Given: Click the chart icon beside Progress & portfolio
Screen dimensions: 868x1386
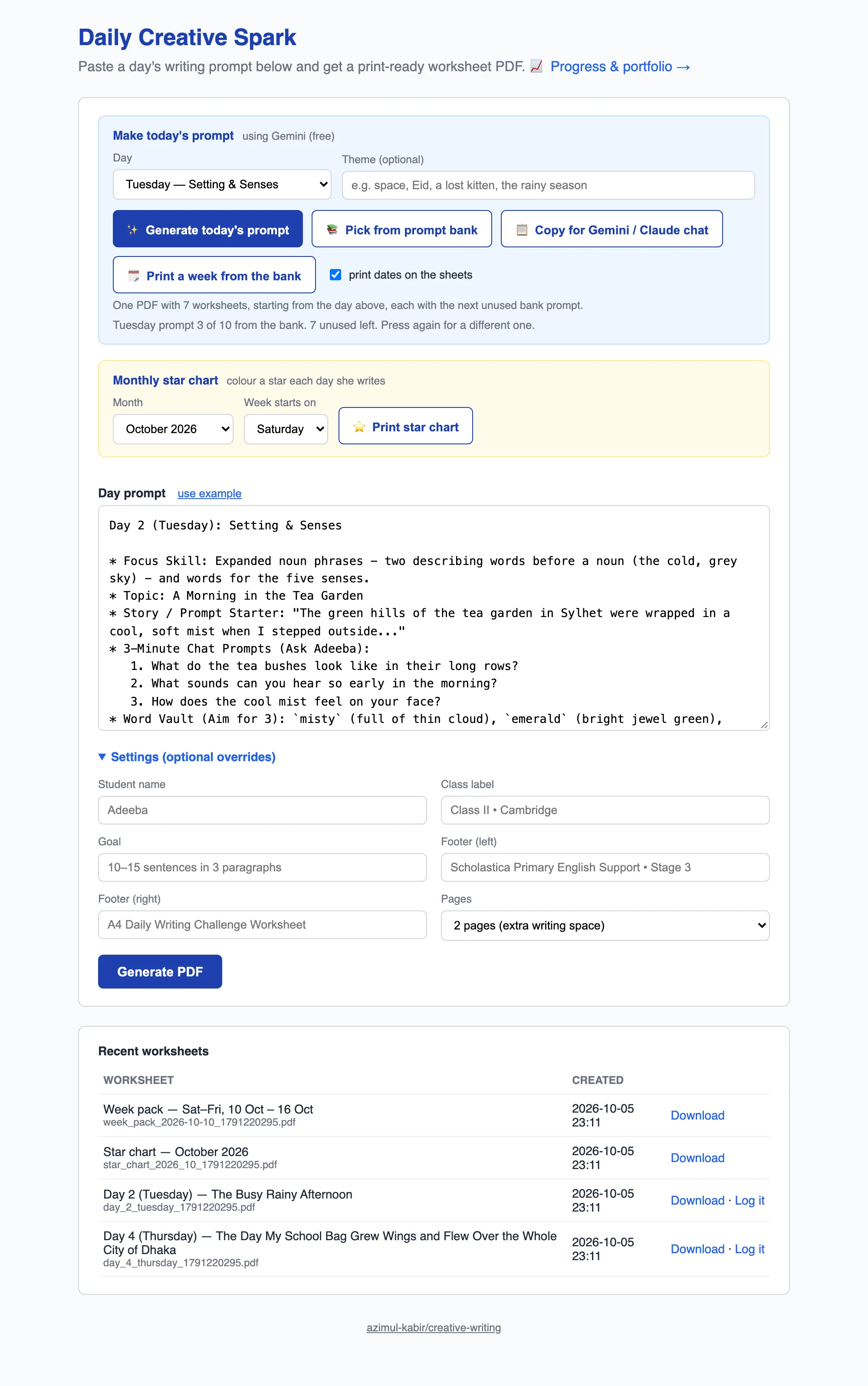Looking at the screenshot, I should click(536, 66).
